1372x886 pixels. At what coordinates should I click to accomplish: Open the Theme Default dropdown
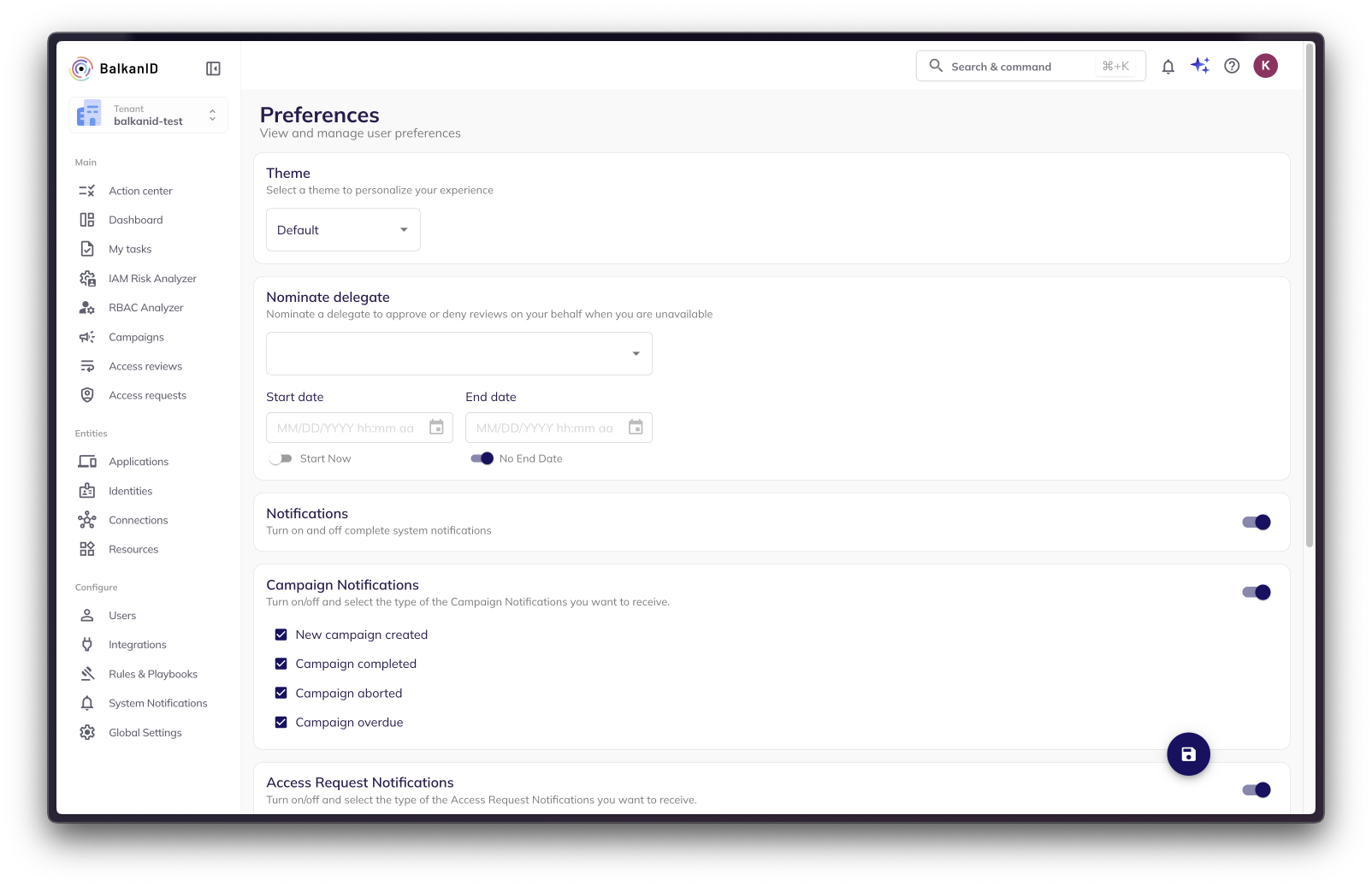[x=343, y=230]
